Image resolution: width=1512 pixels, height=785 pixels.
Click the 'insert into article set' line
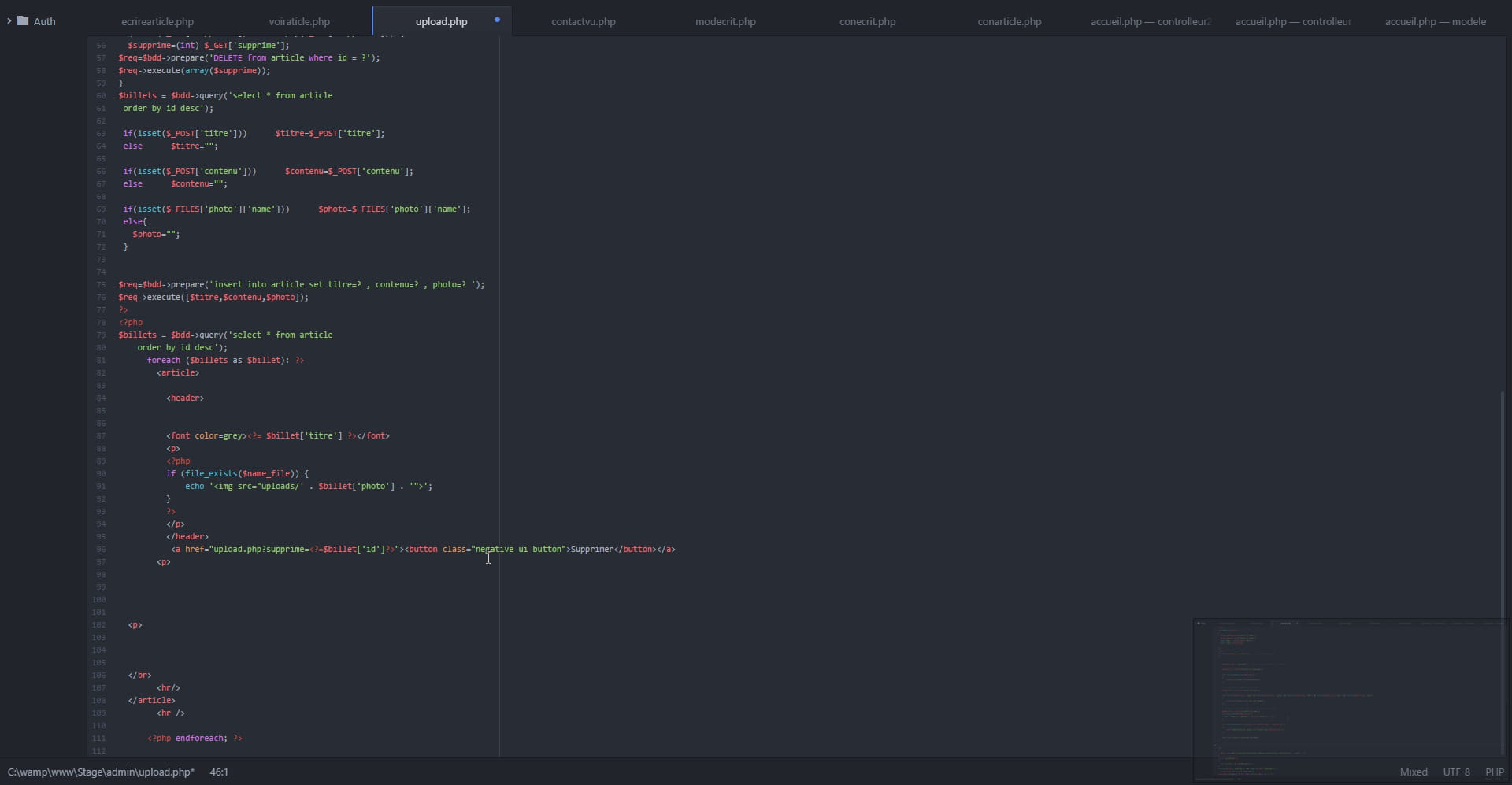302,284
